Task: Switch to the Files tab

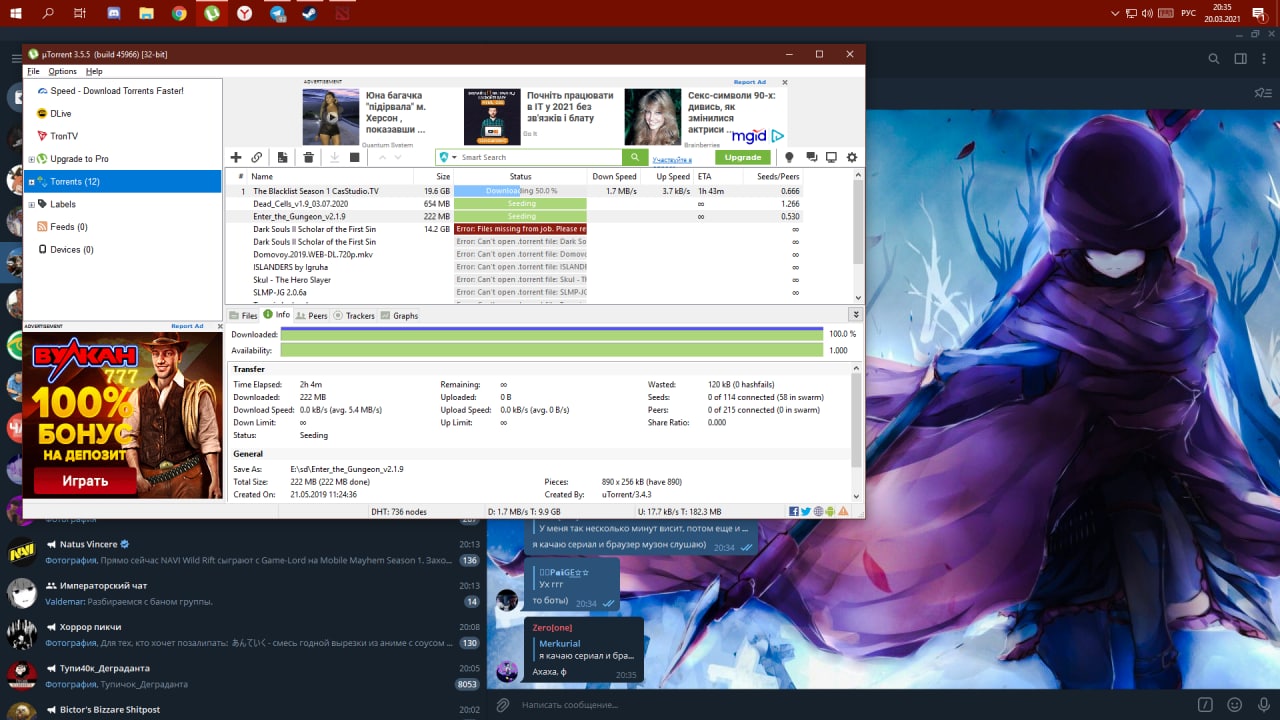Action: (x=243, y=315)
